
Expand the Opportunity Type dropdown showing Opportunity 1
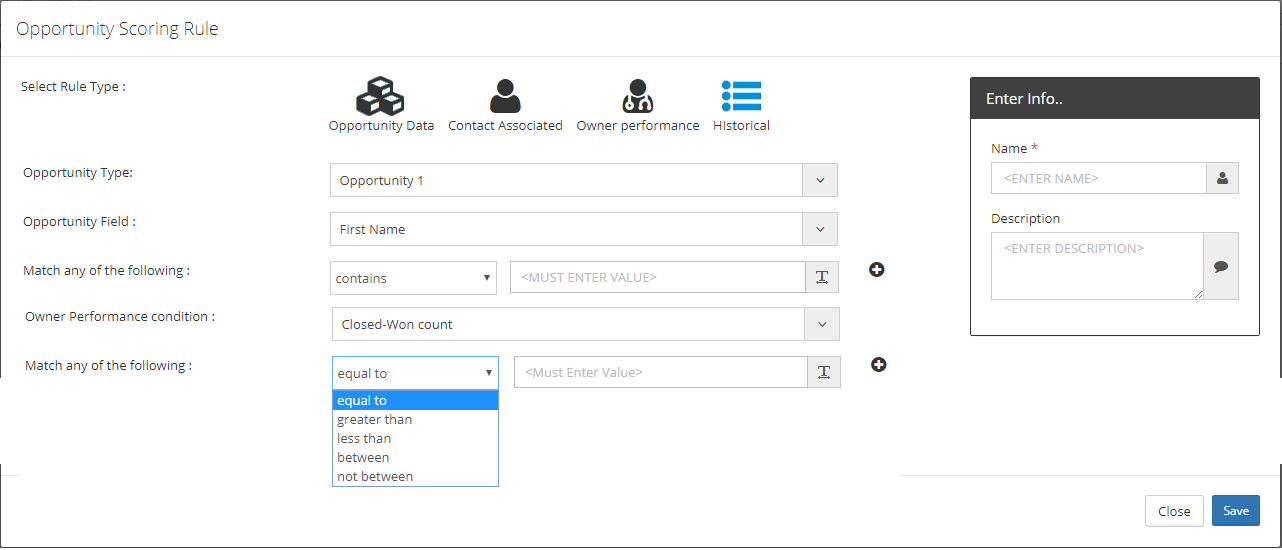pyautogui.click(x=584, y=180)
